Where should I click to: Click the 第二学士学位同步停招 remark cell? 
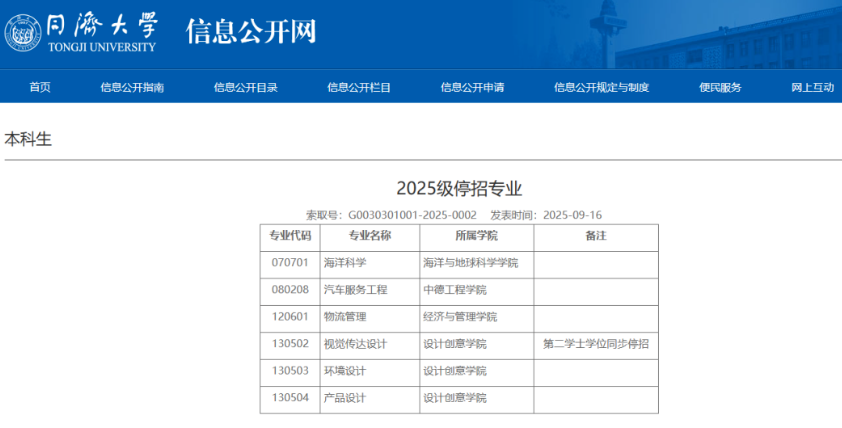(x=596, y=344)
